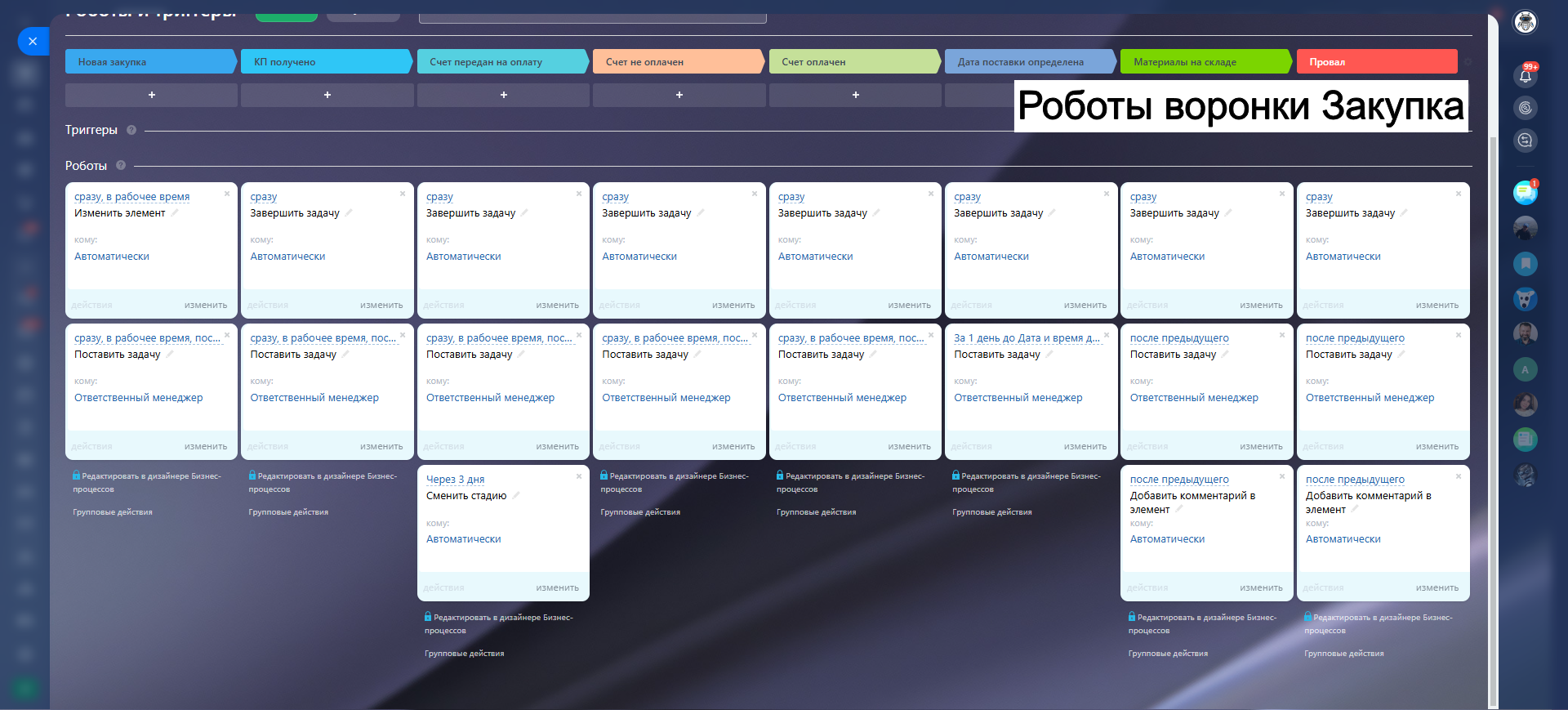Select the Материалы на складе stage
This screenshot has width=1568, height=710.
tap(1206, 61)
